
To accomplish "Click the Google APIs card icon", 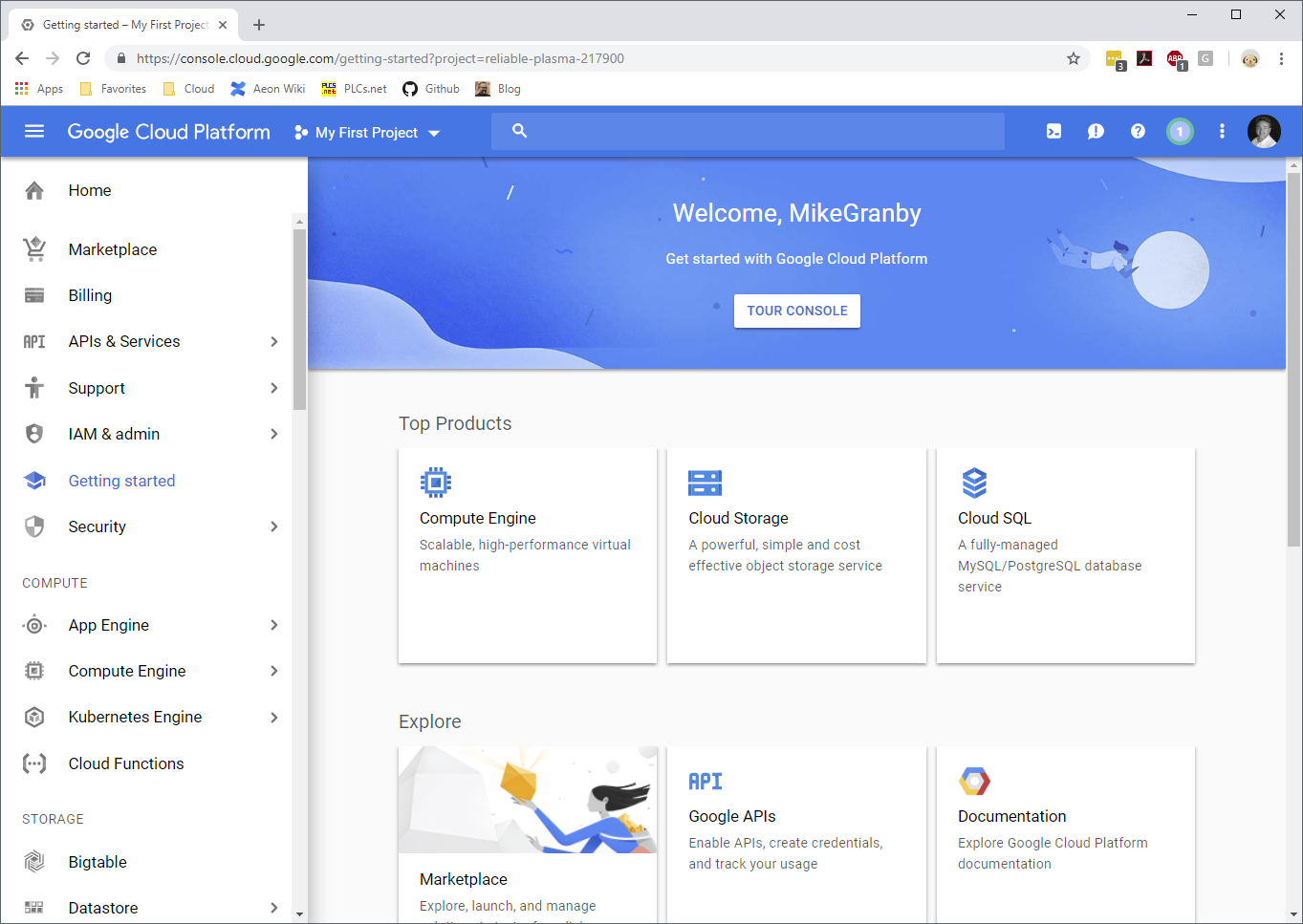I will pyautogui.click(x=706, y=781).
